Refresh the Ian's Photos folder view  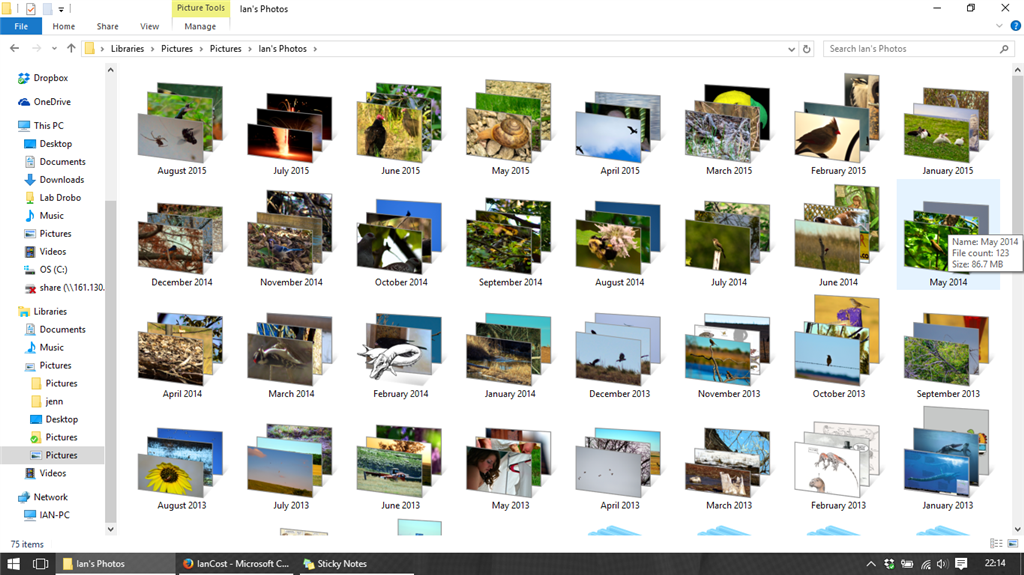[807, 48]
